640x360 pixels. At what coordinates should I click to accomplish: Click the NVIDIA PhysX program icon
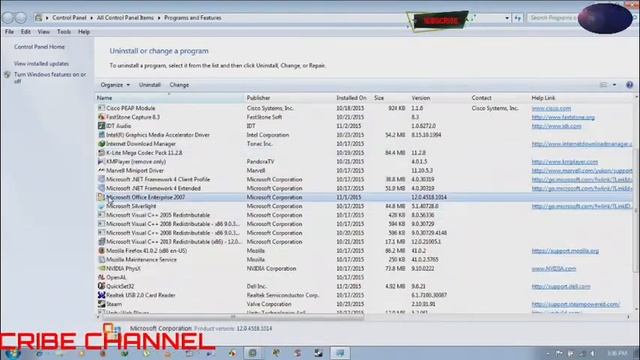pyautogui.click(x=101, y=269)
